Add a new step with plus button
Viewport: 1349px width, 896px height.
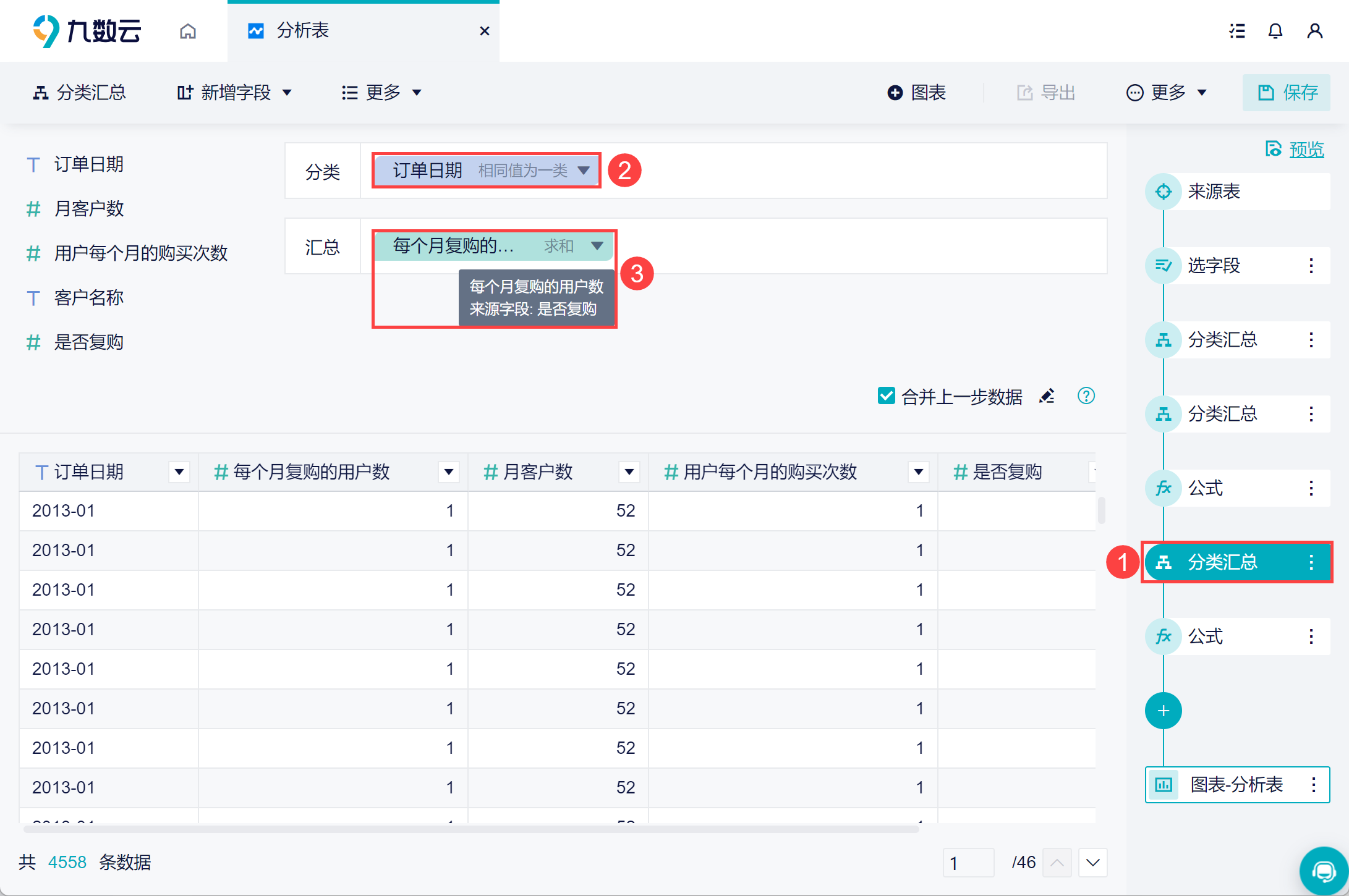click(x=1163, y=711)
